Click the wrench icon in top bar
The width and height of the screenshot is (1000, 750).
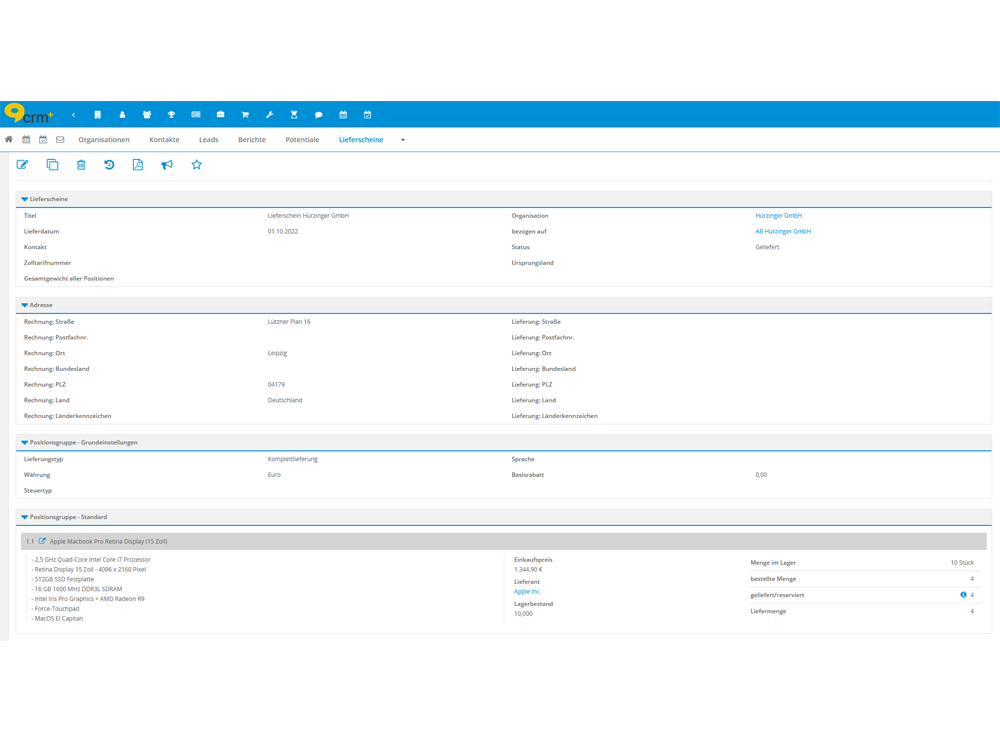tap(270, 115)
